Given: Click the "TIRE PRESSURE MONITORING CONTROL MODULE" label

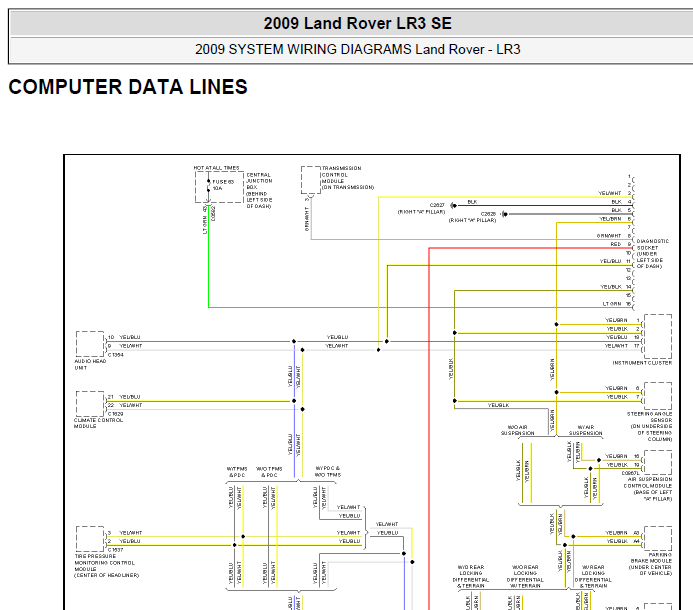Looking at the screenshot, I should [106, 566].
